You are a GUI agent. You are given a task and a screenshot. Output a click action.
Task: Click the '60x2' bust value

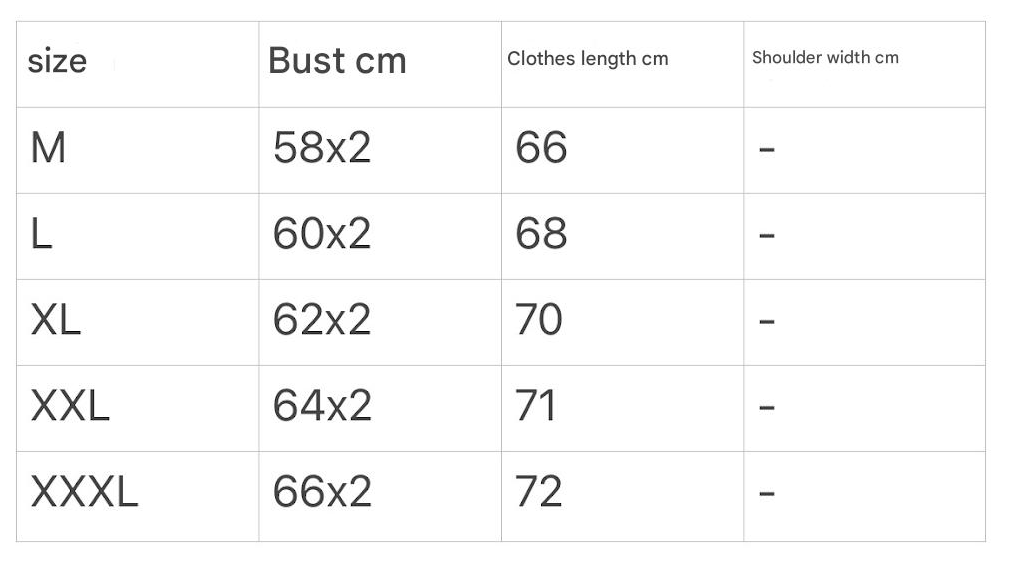click(x=321, y=234)
